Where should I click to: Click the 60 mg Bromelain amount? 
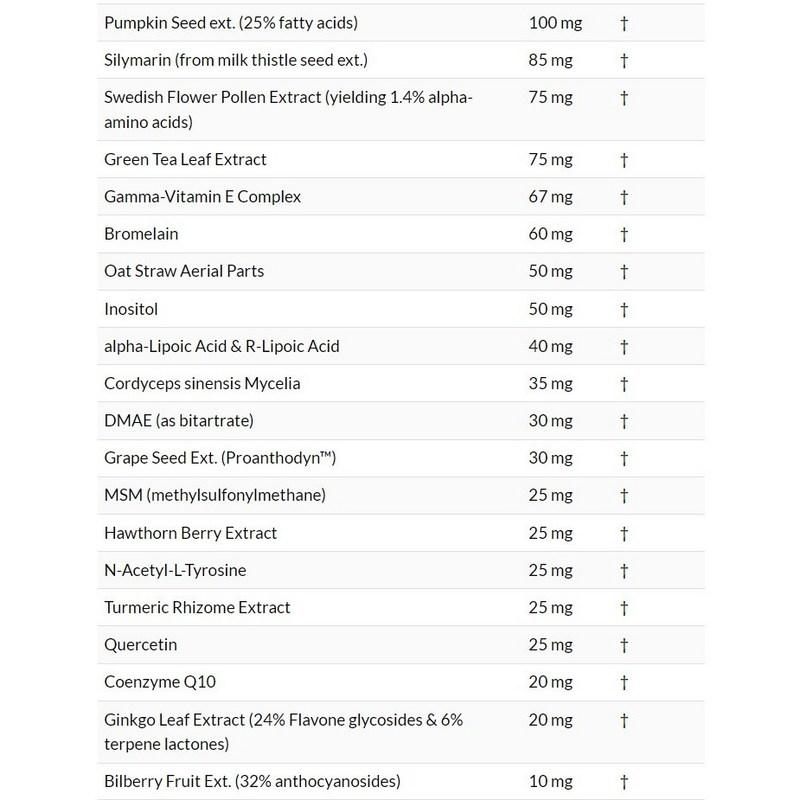(x=551, y=234)
